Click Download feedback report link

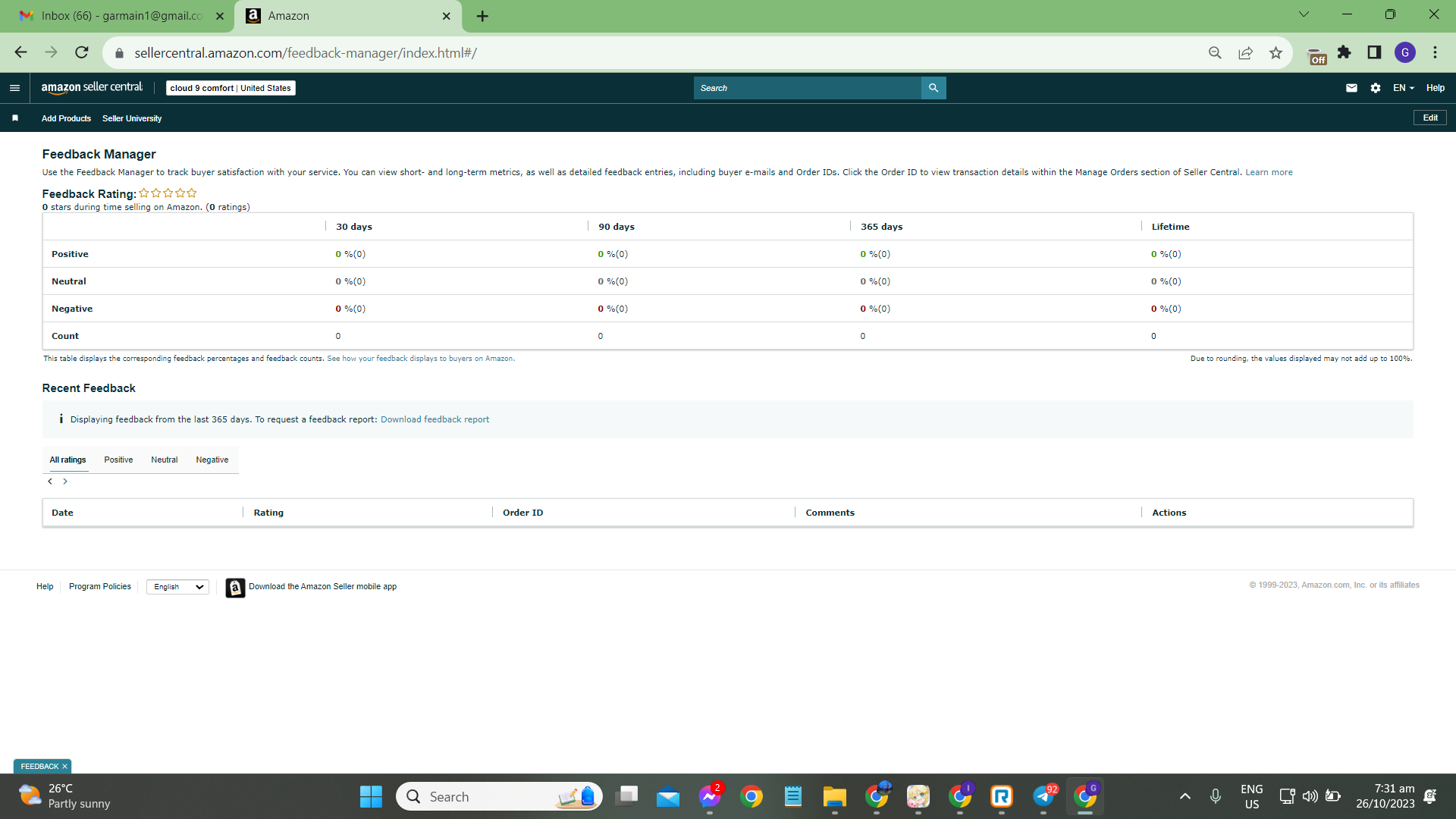click(x=435, y=419)
